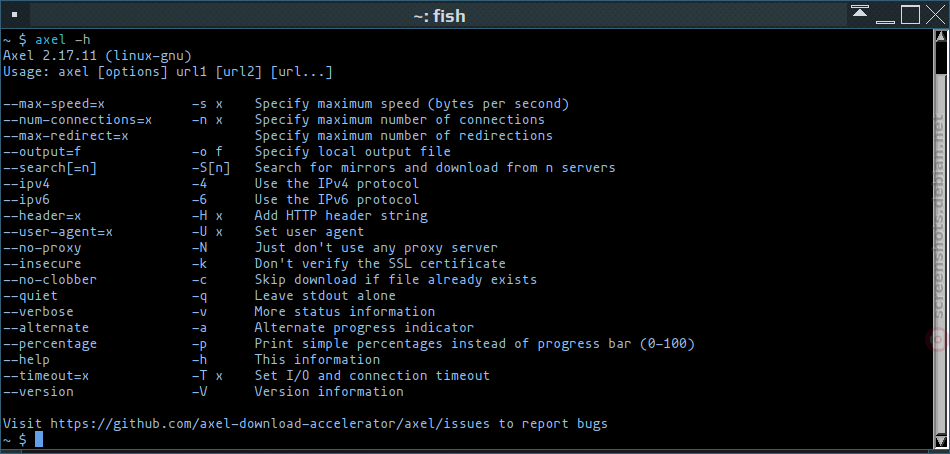950x454 pixels.
Task: Click the '--num-connections=x' option text
Action: click(78, 119)
